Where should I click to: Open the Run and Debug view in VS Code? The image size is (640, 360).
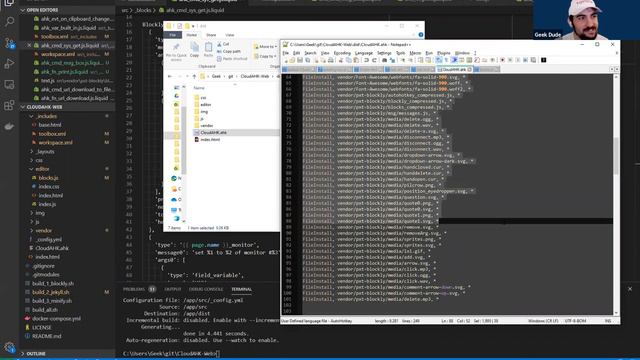(x=9, y=64)
